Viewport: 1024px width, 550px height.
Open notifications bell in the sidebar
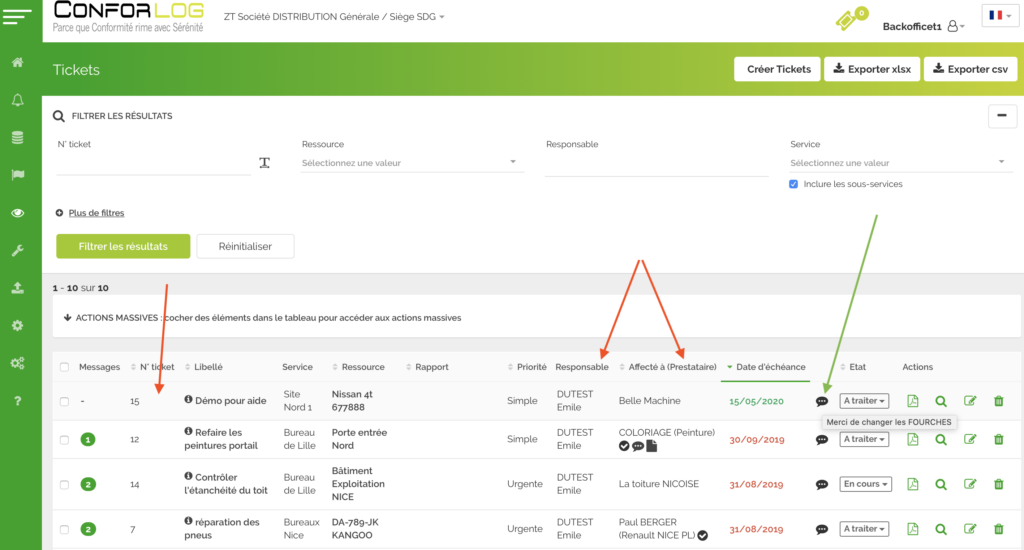(x=18, y=100)
